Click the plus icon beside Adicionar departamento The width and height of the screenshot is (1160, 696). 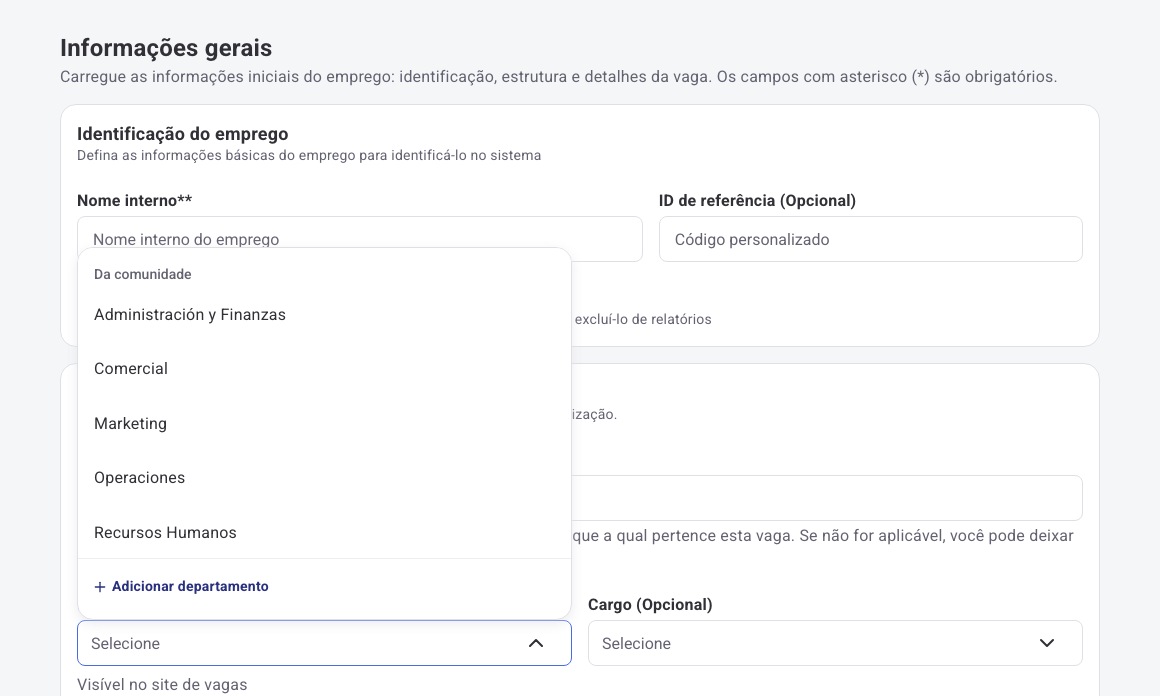tap(100, 587)
